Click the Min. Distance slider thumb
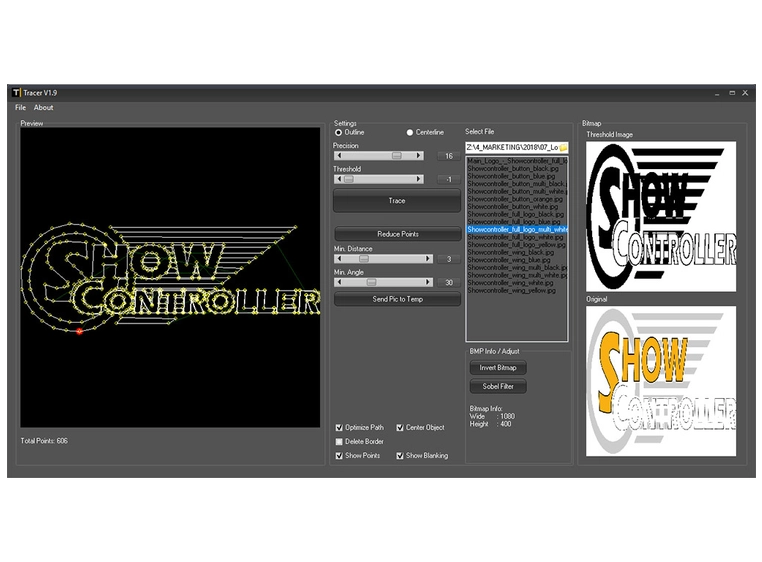The width and height of the screenshot is (762, 562). pyautogui.click(x=364, y=259)
